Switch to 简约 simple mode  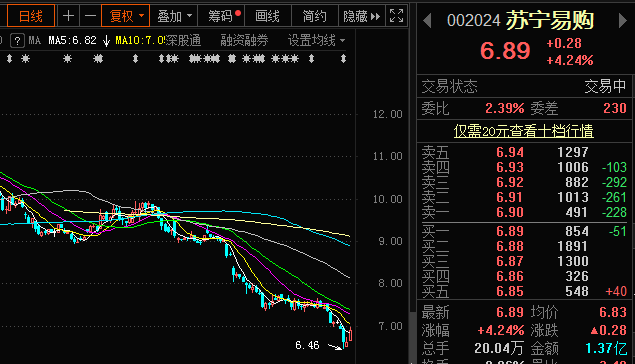[x=314, y=16]
